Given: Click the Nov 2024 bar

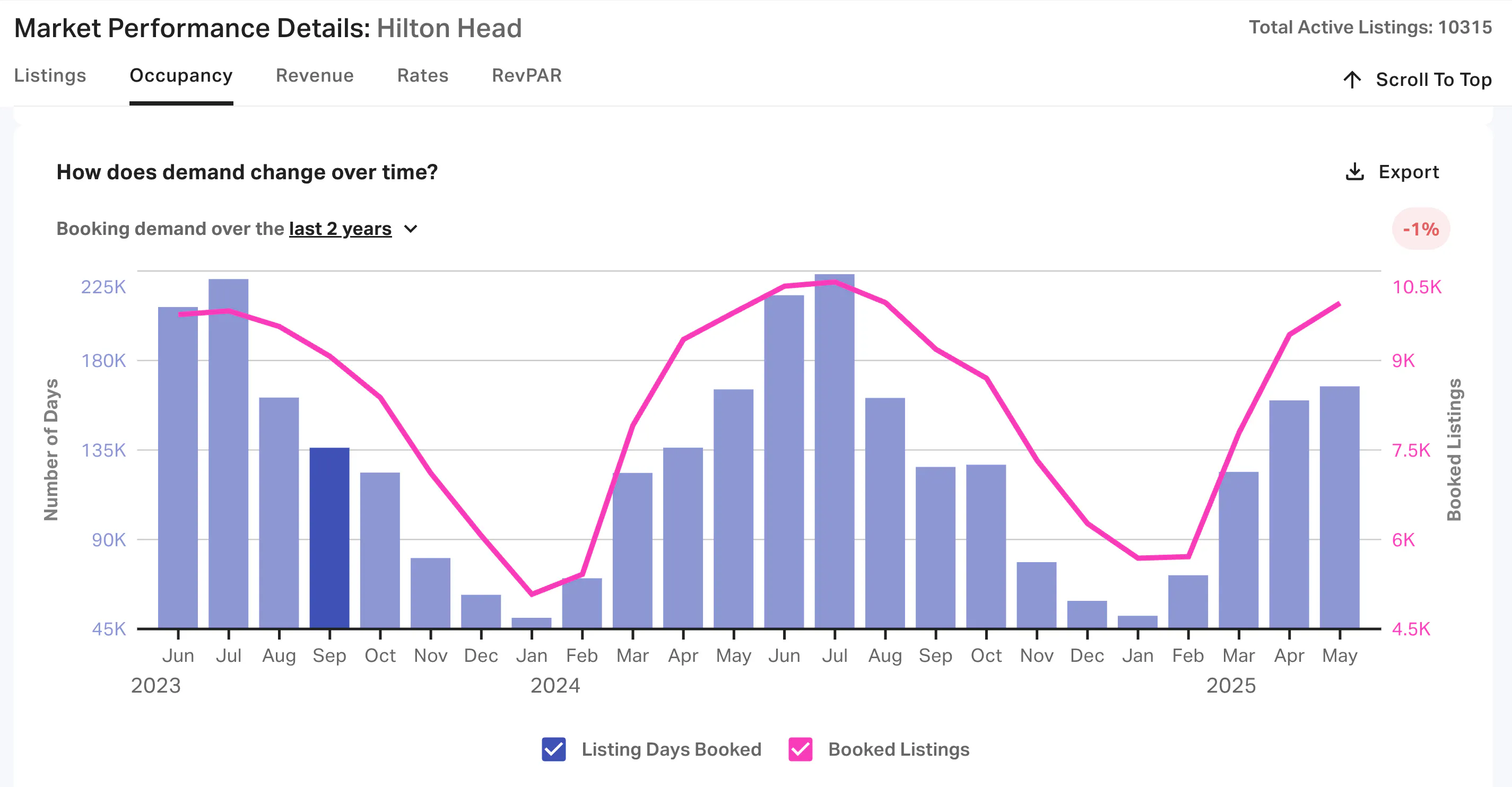Looking at the screenshot, I should coord(1036,595).
